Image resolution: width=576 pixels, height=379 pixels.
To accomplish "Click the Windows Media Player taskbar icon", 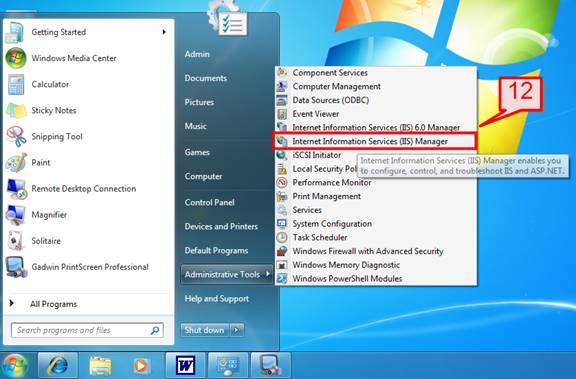I will coord(141,366).
